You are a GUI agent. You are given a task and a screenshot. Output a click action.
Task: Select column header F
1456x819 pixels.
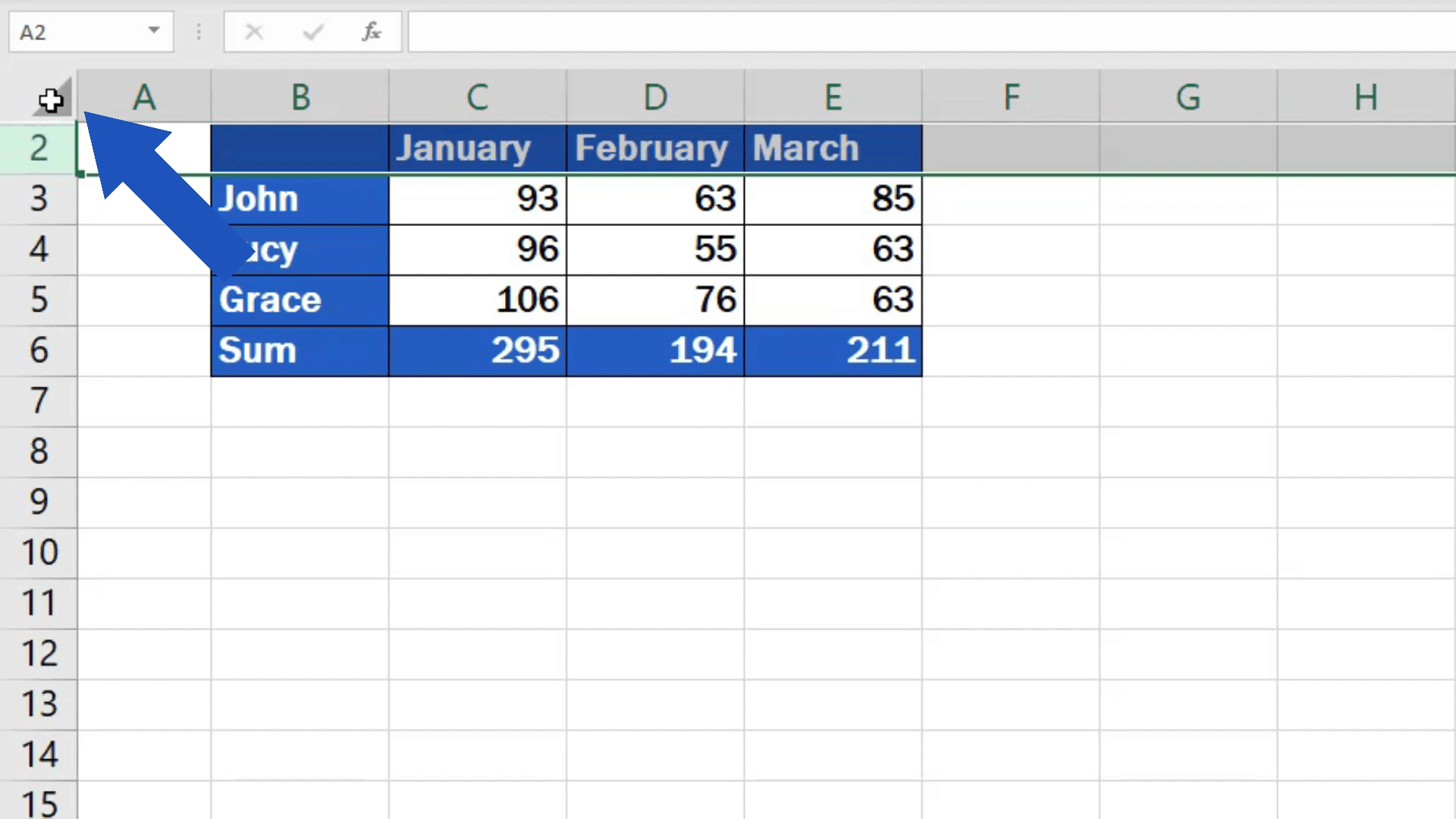1010,96
